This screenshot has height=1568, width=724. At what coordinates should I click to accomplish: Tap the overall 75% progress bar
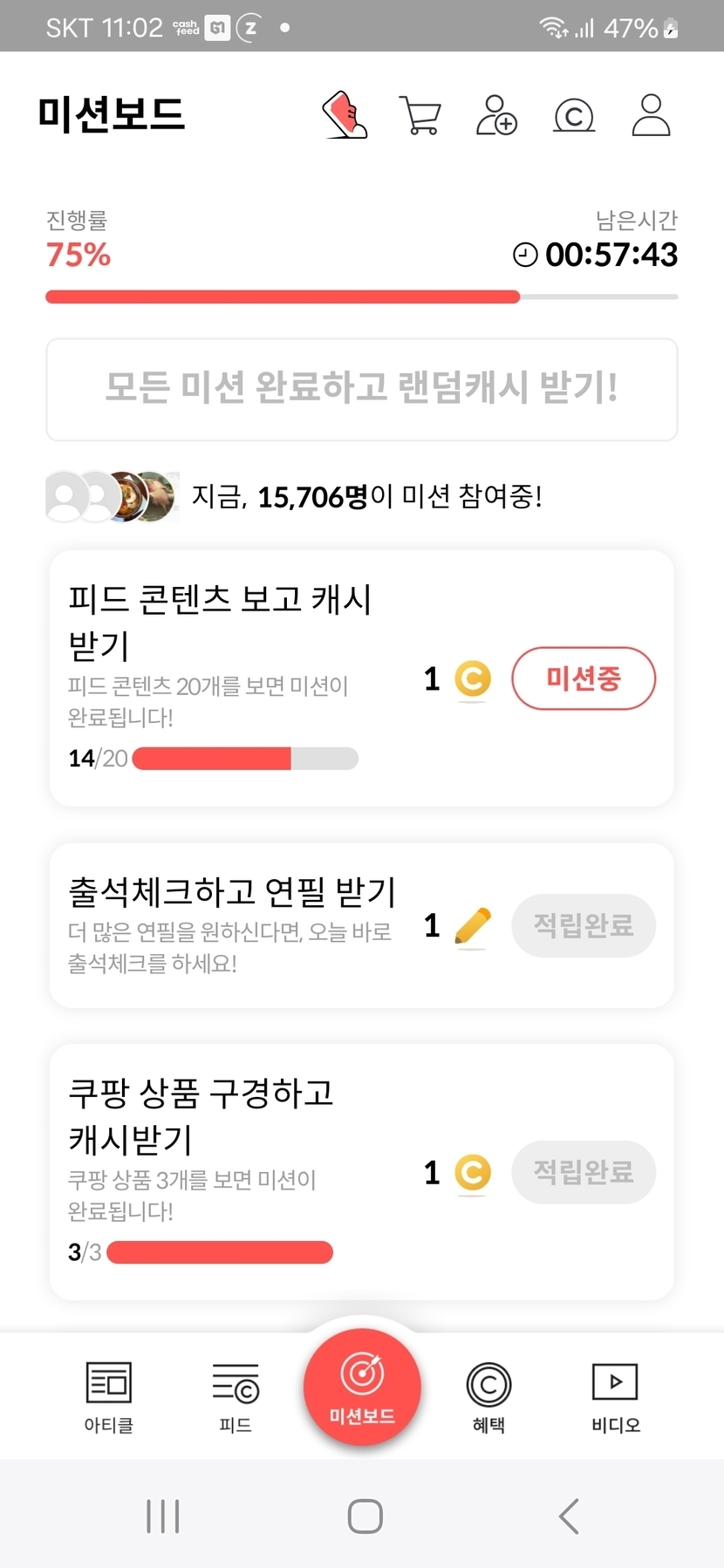pos(362,297)
